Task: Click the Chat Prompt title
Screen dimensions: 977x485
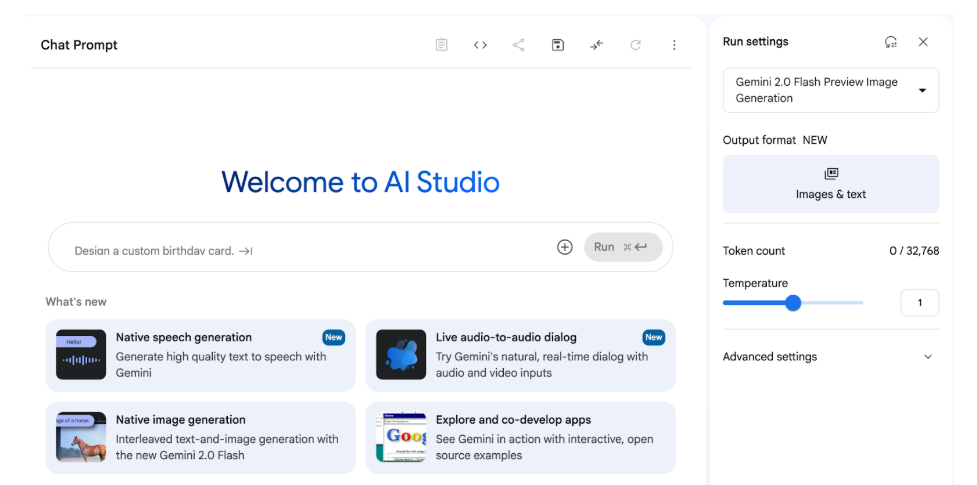Action: pos(79,45)
